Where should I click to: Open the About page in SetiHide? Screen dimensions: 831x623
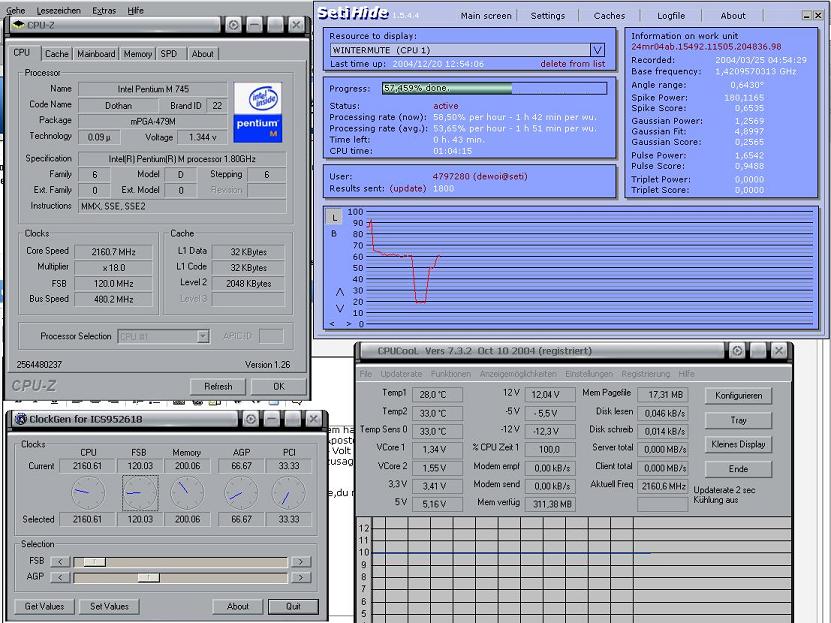click(733, 15)
